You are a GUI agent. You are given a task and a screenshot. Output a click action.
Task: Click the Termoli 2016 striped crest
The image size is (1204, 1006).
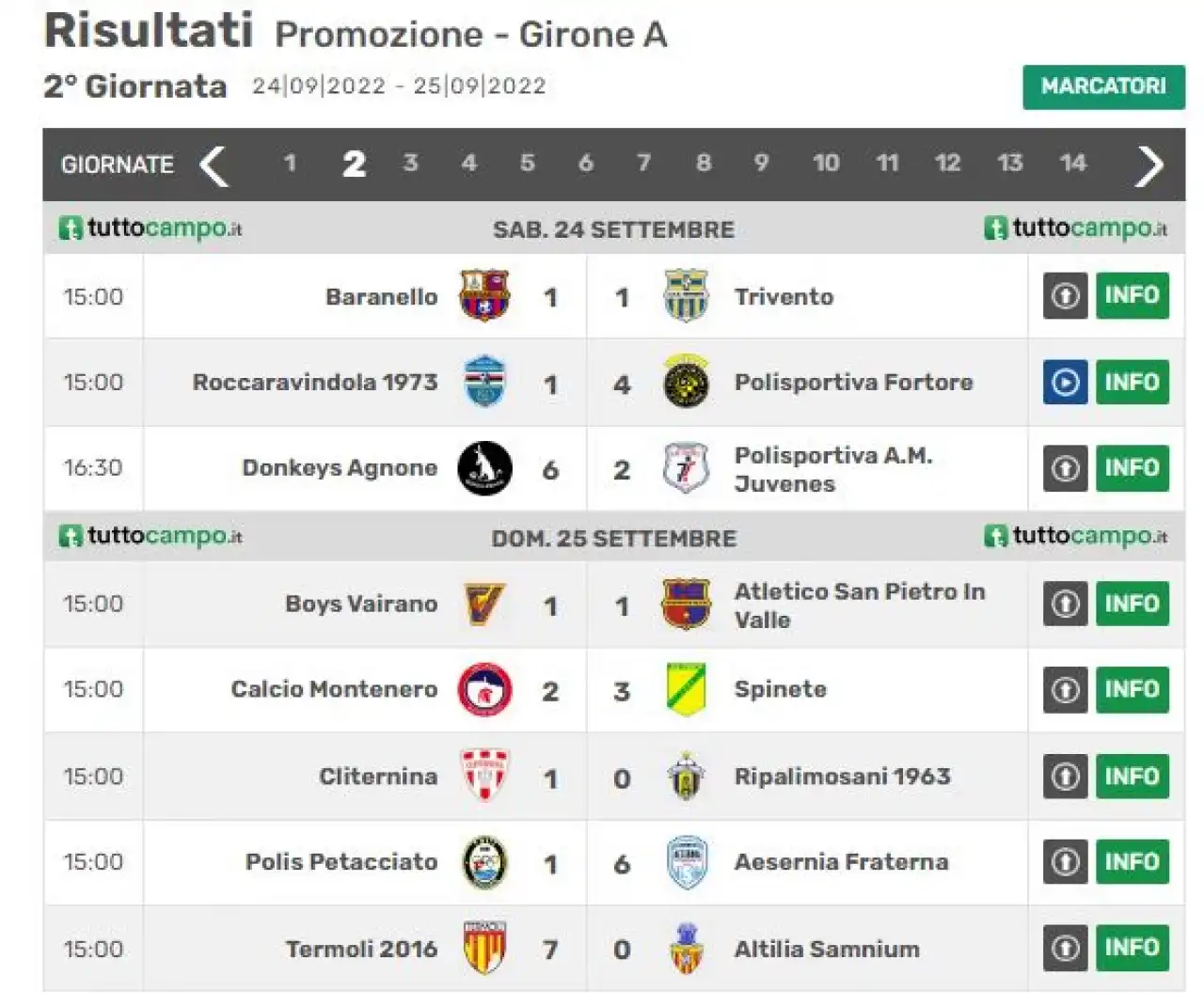tap(484, 948)
